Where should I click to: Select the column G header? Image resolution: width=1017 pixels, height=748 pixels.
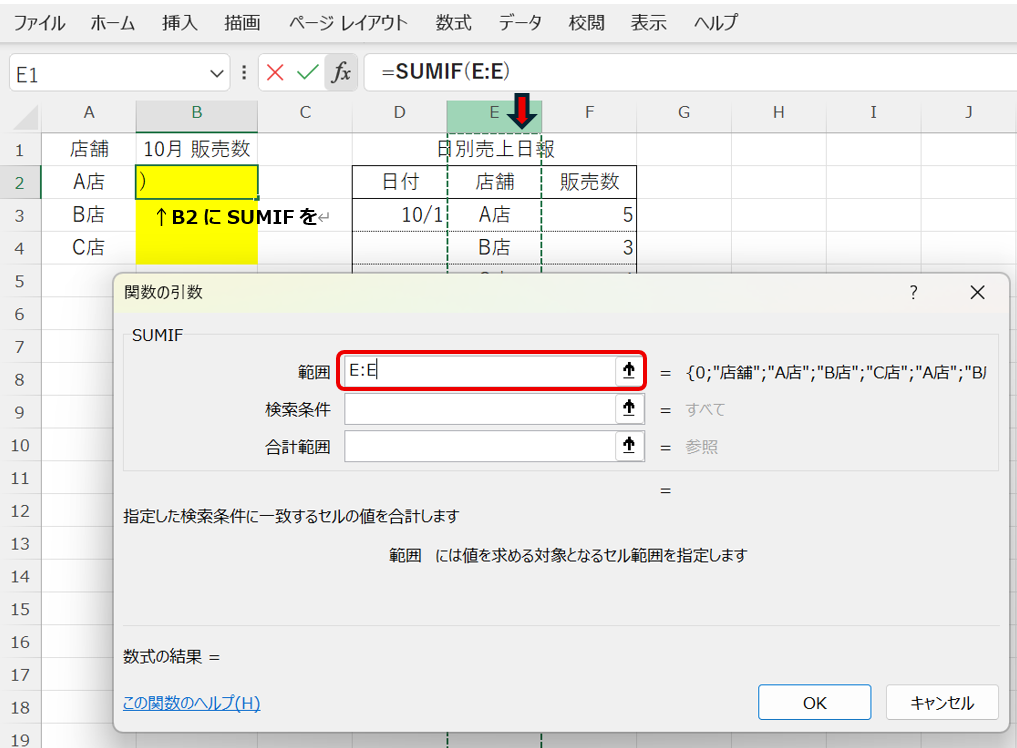tap(684, 113)
